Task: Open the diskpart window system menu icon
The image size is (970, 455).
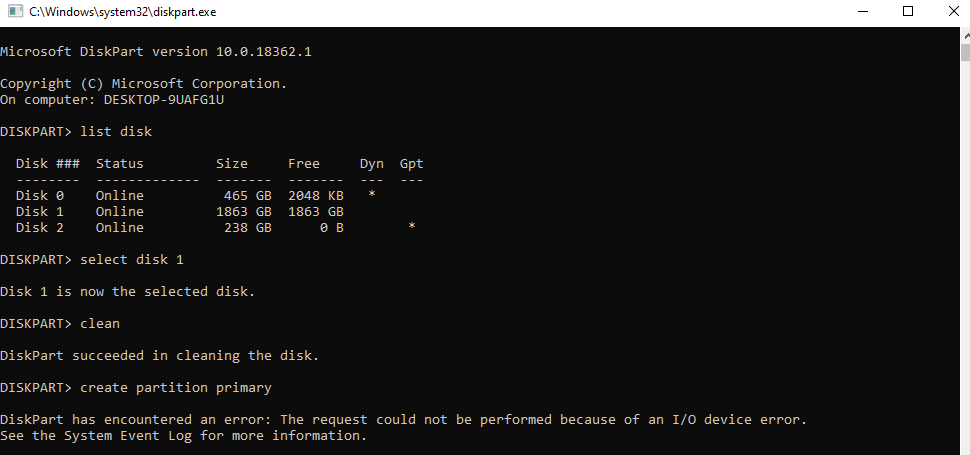Action: [x=15, y=11]
